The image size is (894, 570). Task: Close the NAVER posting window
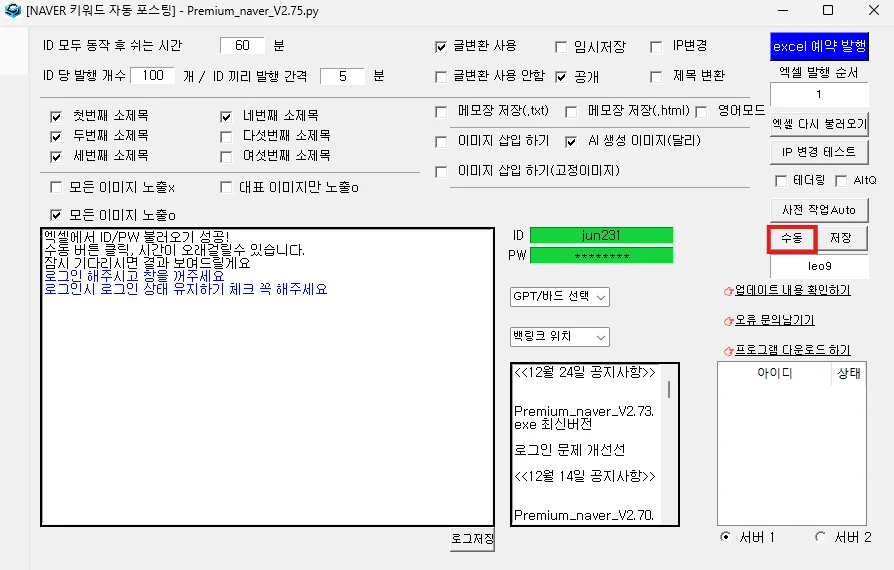(873, 11)
